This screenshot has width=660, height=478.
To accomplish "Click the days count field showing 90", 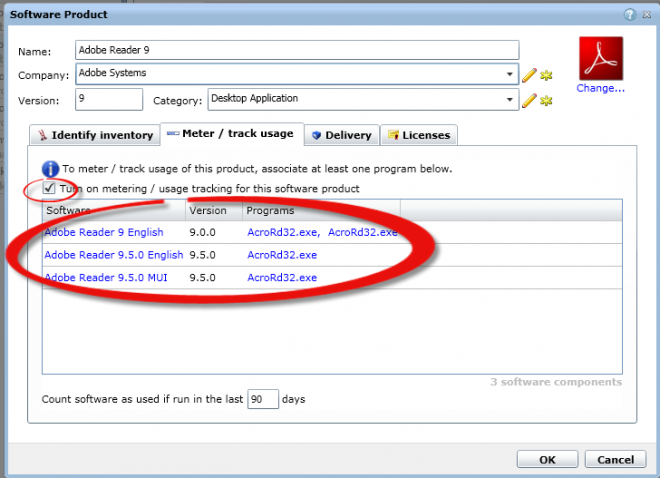I will tap(263, 399).
